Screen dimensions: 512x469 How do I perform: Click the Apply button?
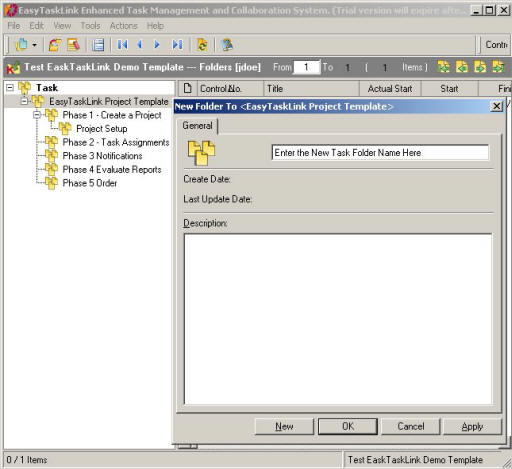472,426
